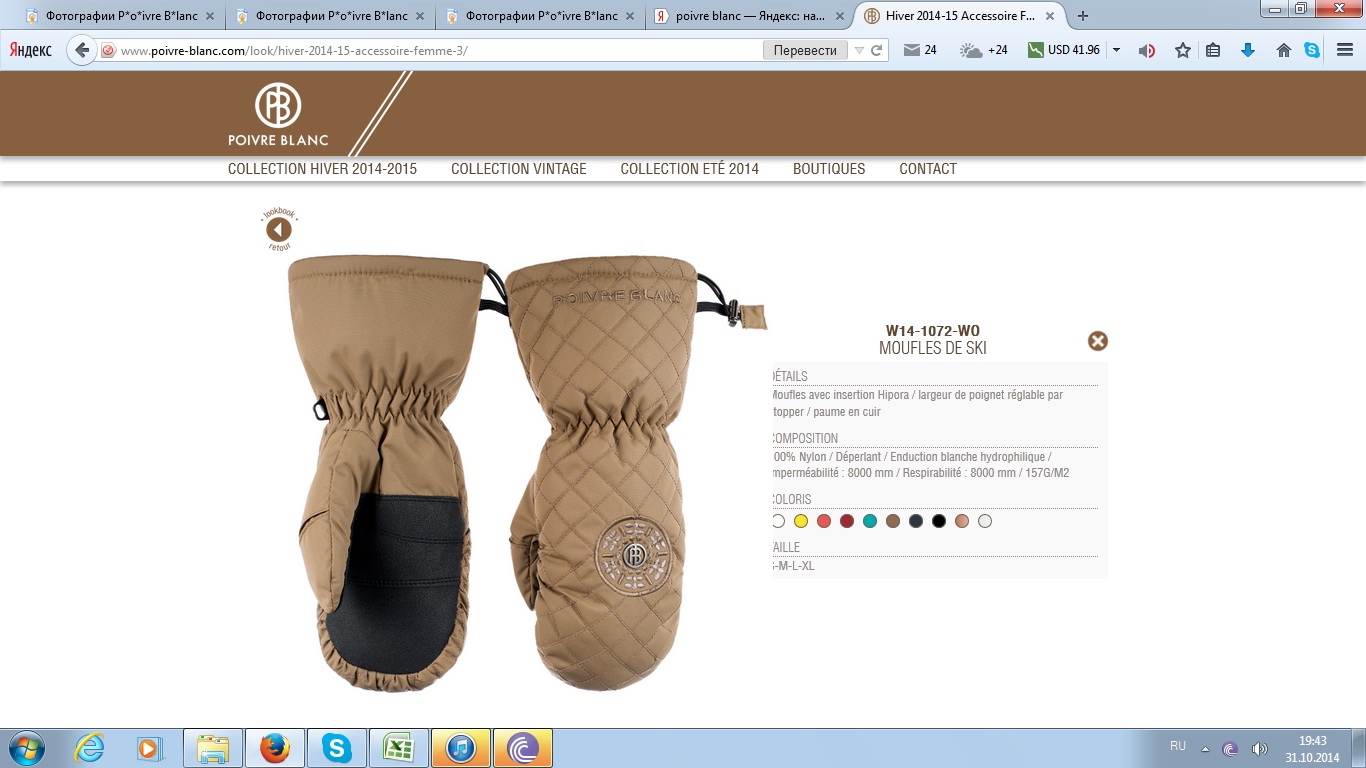
Task: Choose the dark navy colour swatch
Action: 916,521
